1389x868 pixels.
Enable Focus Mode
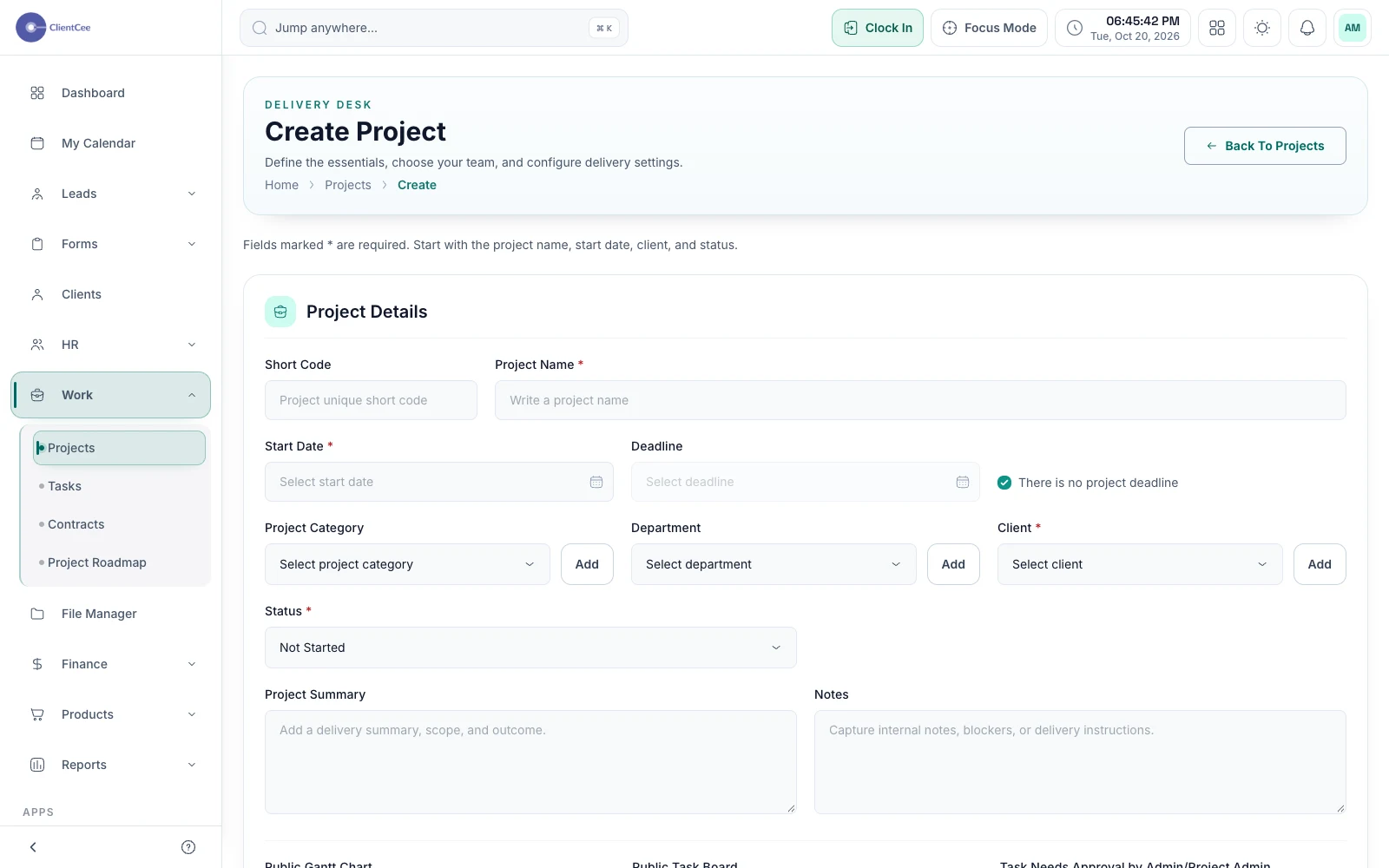989,28
